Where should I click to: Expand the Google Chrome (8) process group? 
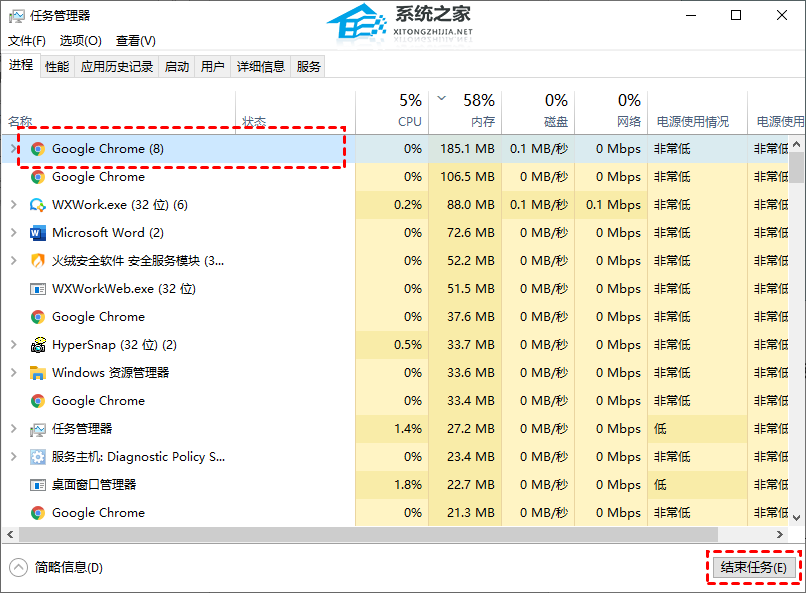(14, 149)
